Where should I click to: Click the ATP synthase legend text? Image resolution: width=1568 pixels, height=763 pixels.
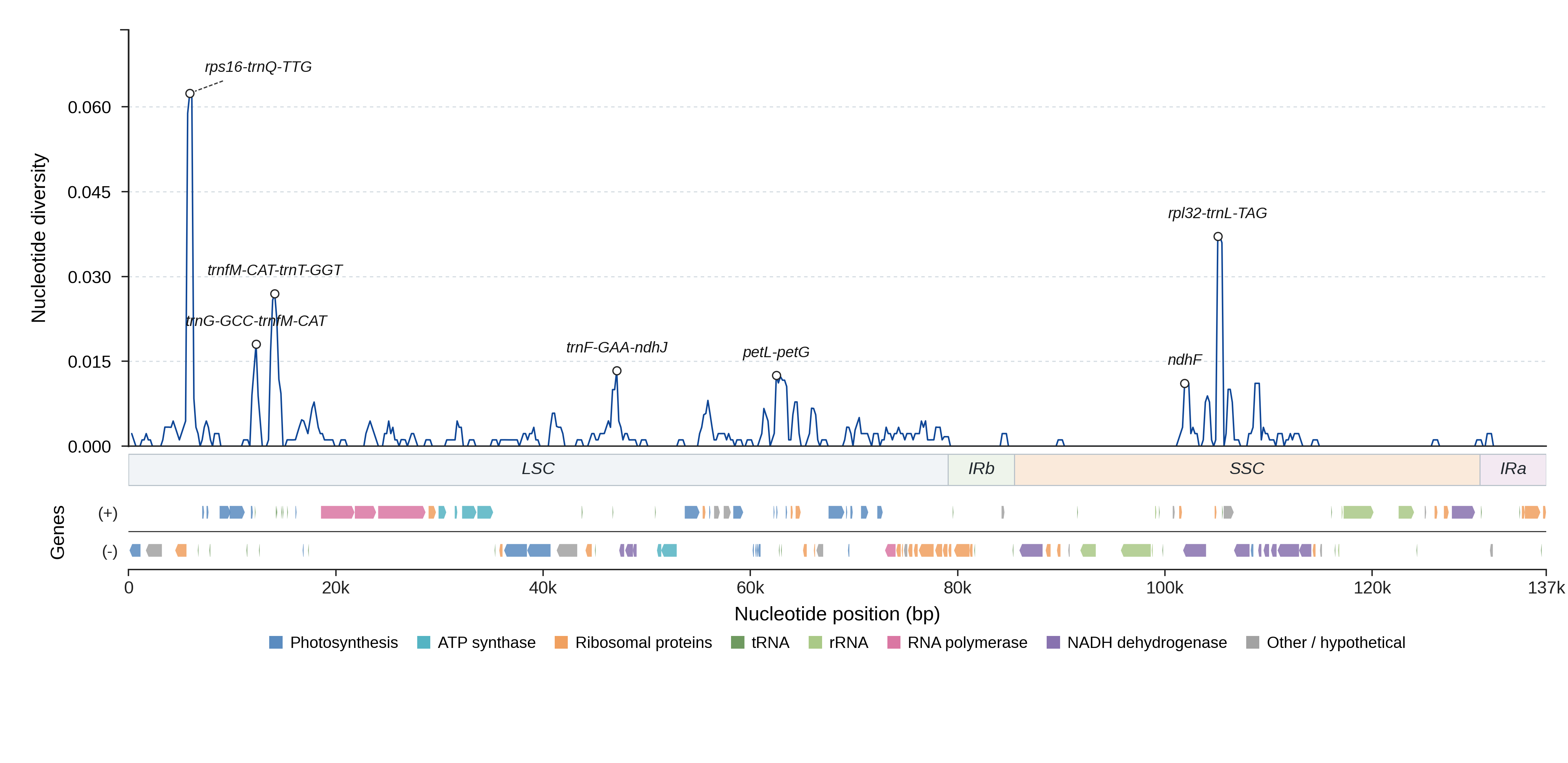[487, 643]
